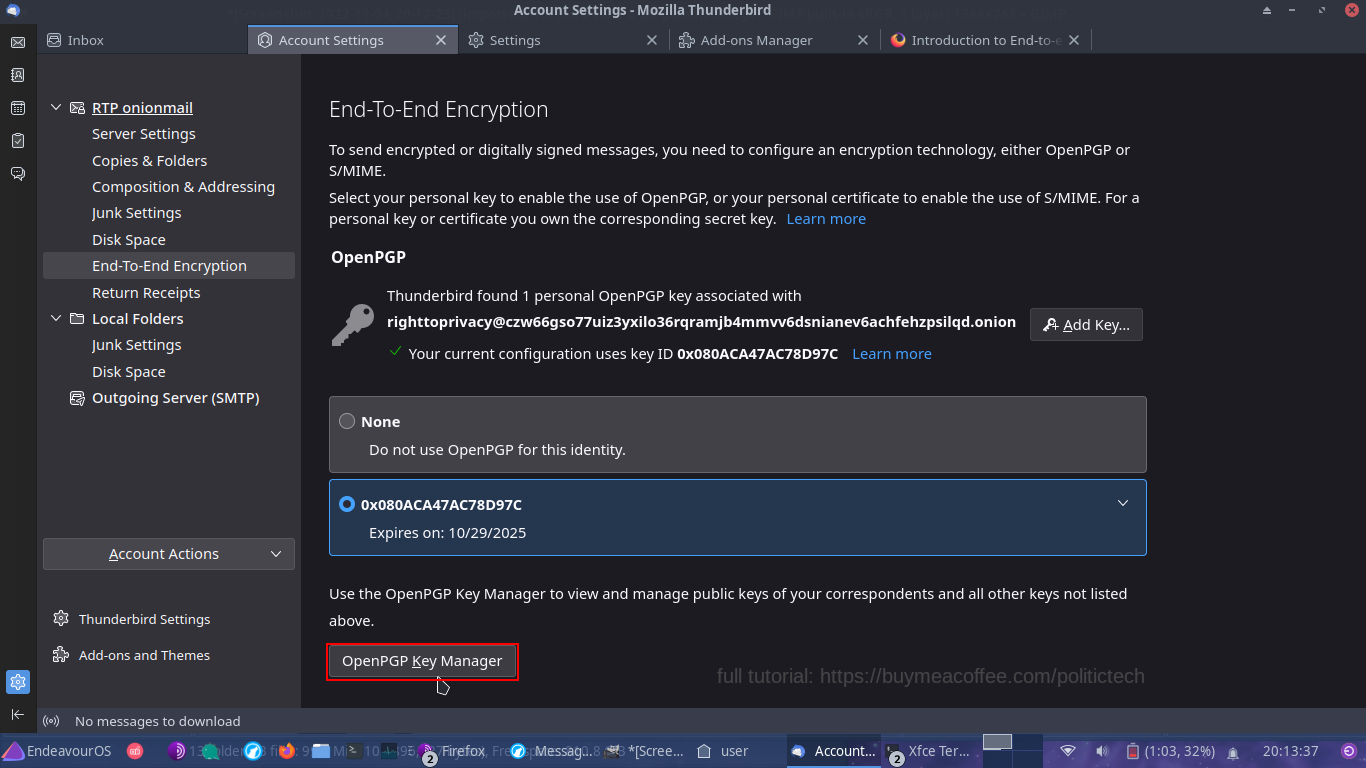
Task: Close the Introduction to End-to-end tab
Action: click(x=1074, y=40)
